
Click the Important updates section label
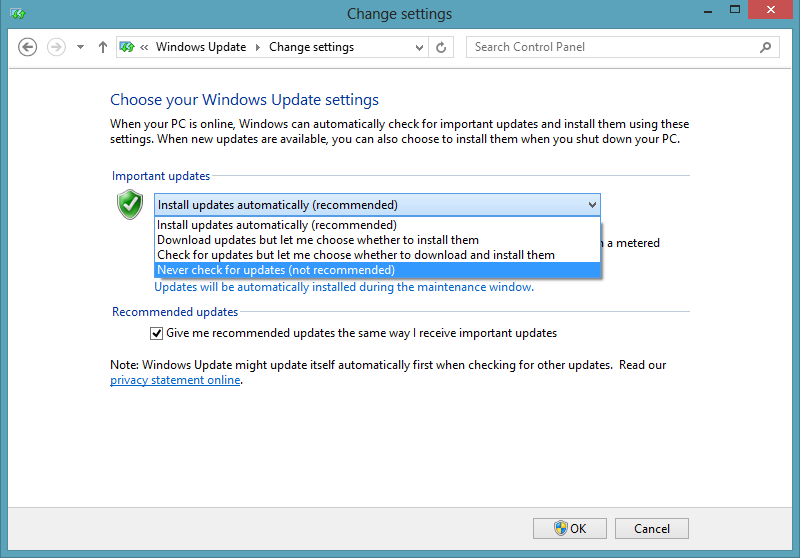[161, 176]
